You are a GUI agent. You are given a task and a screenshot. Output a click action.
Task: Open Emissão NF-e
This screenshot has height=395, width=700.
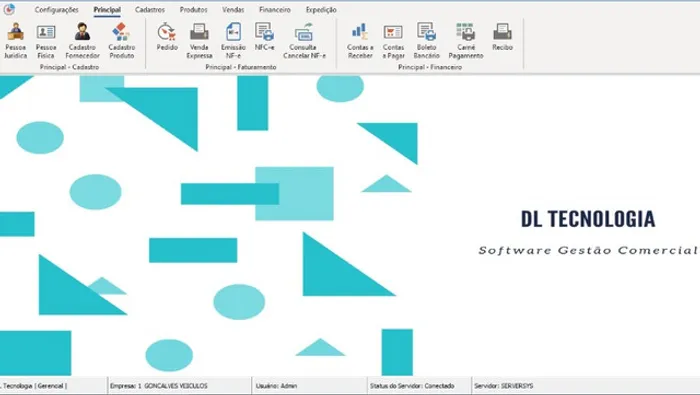tap(233, 41)
